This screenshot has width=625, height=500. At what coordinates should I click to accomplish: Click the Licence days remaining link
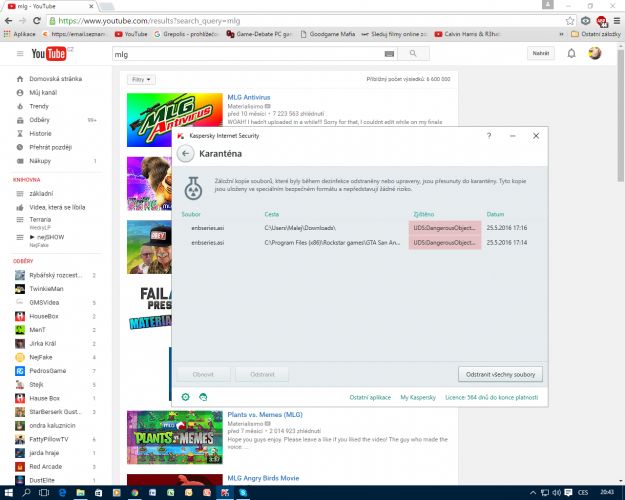click(491, 397)
